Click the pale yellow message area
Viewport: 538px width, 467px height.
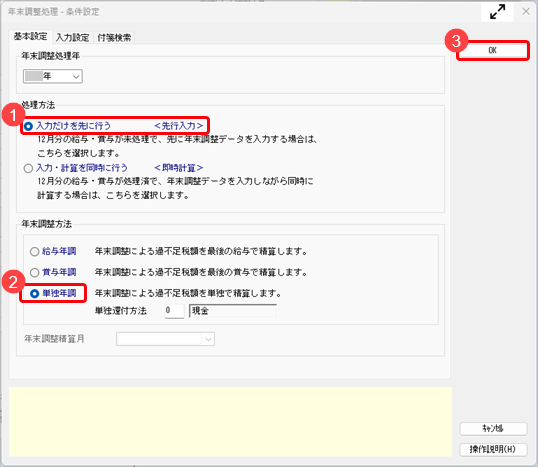tap(230, 422)
